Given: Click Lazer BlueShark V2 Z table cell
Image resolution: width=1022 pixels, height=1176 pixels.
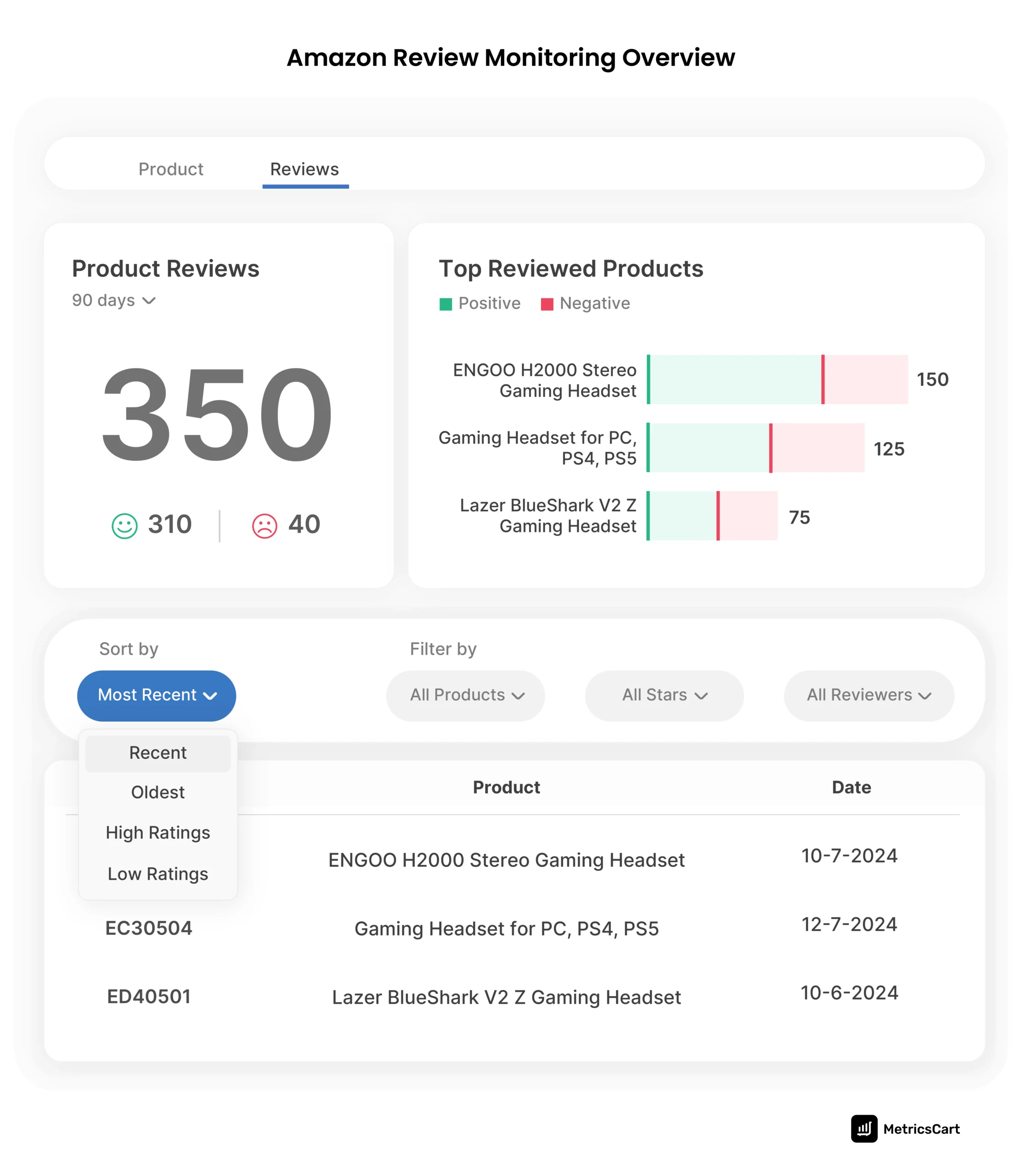Looking at the screenshot, I should point(507,997).
